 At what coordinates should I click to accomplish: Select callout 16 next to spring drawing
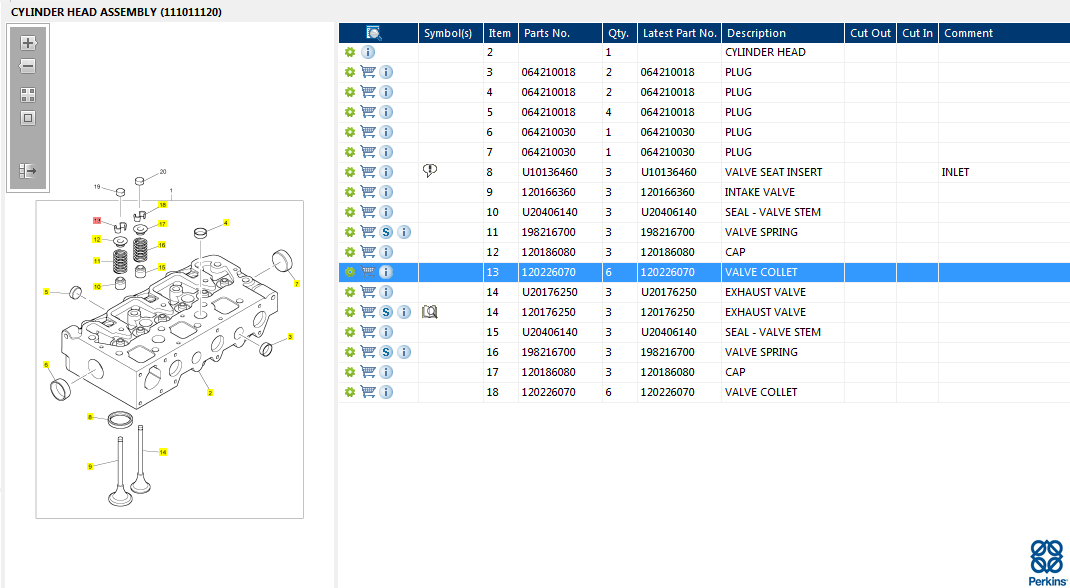tap(162, 244)
